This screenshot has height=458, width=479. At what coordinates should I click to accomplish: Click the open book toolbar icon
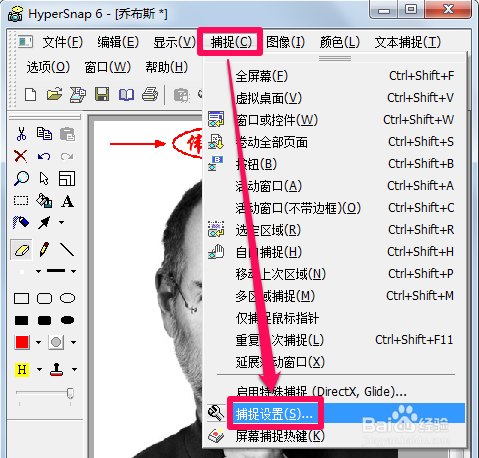click(126, 95)
